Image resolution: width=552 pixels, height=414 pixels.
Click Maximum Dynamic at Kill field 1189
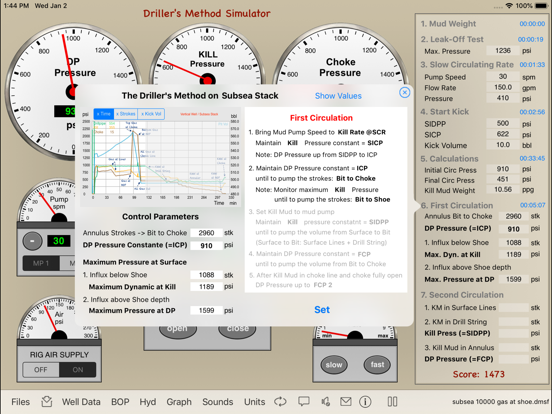coord(206,287)
